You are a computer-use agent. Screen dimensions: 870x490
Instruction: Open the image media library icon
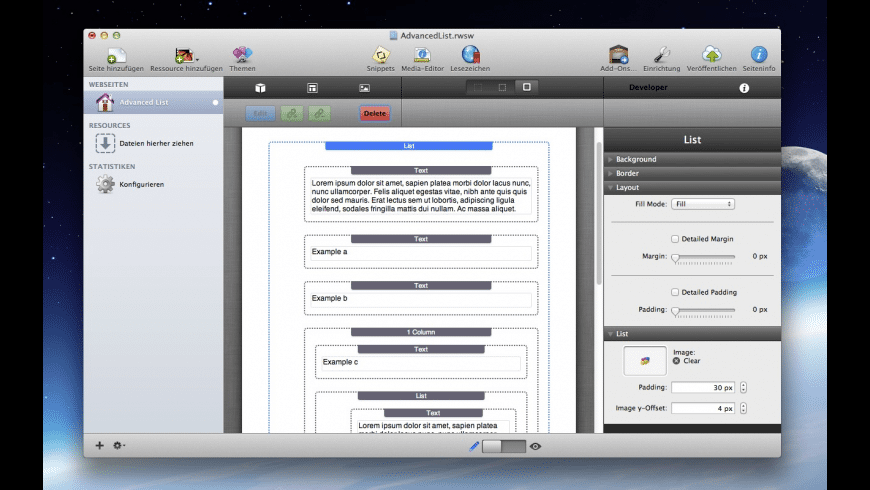click(x=365, y=88)
